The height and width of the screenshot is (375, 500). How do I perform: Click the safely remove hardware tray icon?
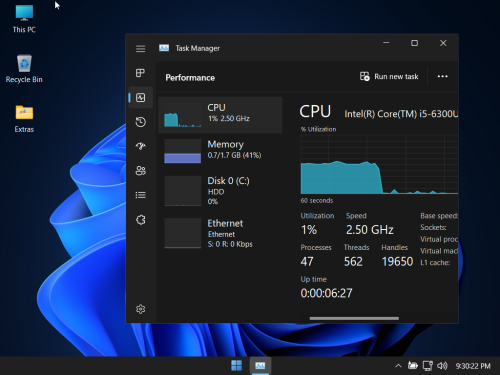pos(413,366)
